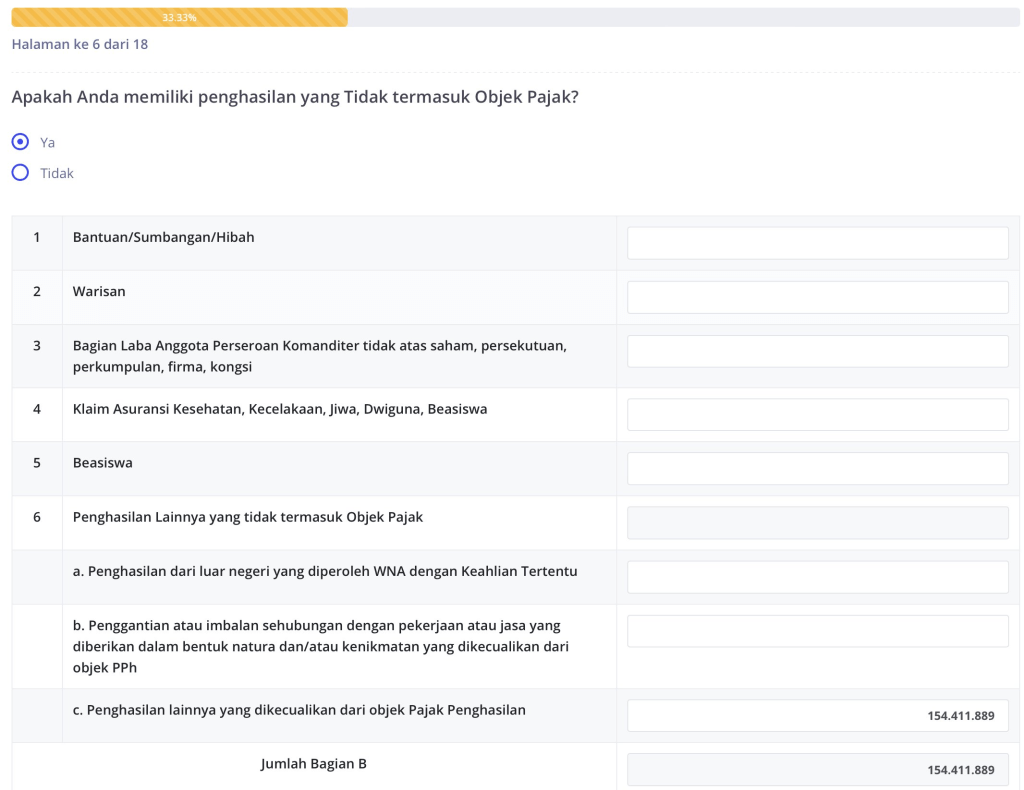Click the "Warisan" row label
This screenshot has height=790, width=1024.
(x=99, y=292)
